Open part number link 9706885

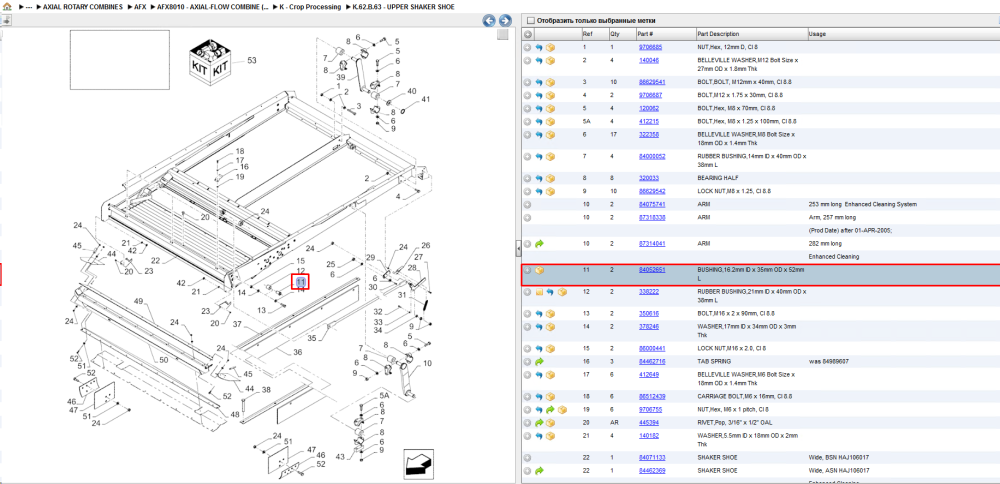(651, 47)
